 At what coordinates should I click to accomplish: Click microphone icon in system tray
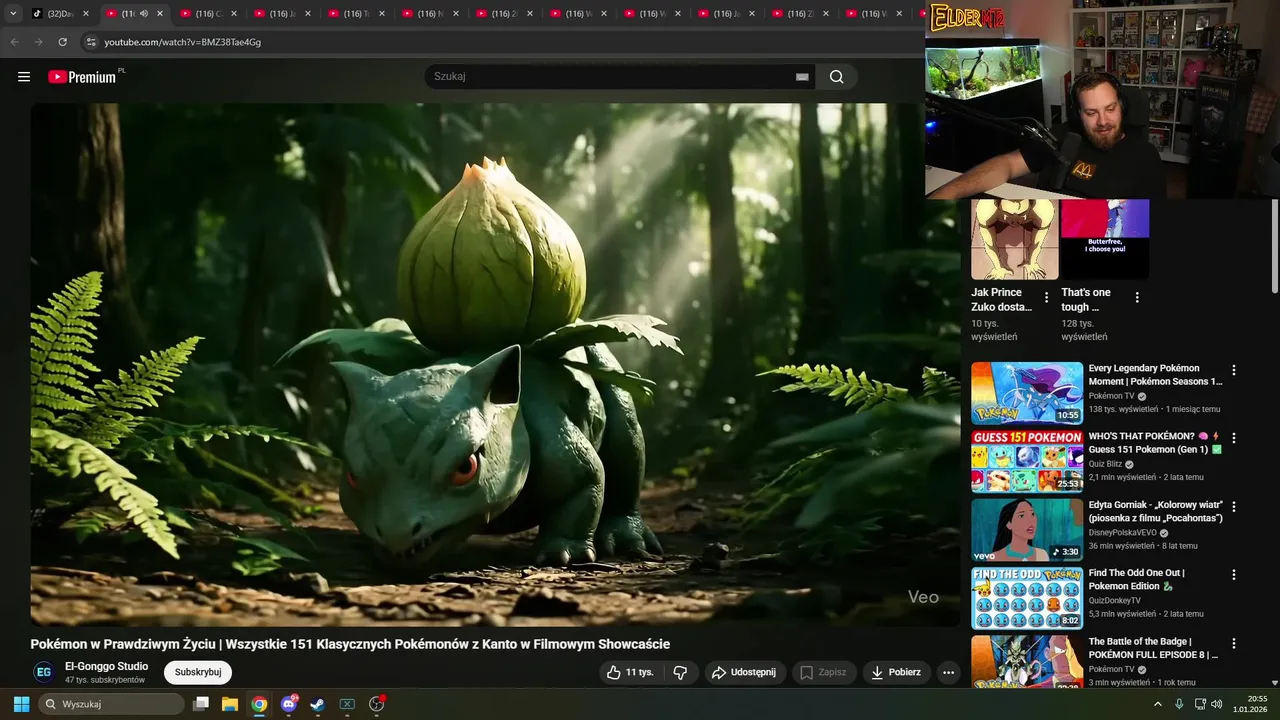(x=1179, y=704)
